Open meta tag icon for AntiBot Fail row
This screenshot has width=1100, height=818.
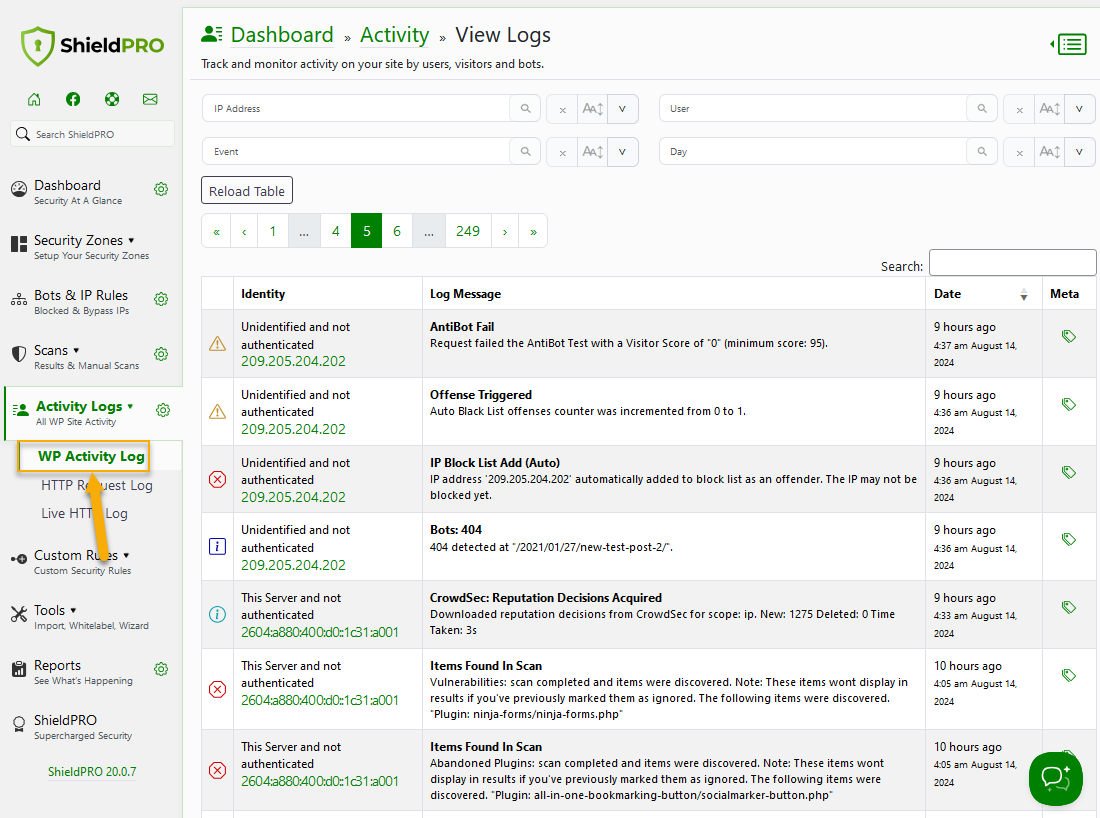point(1068,336)
